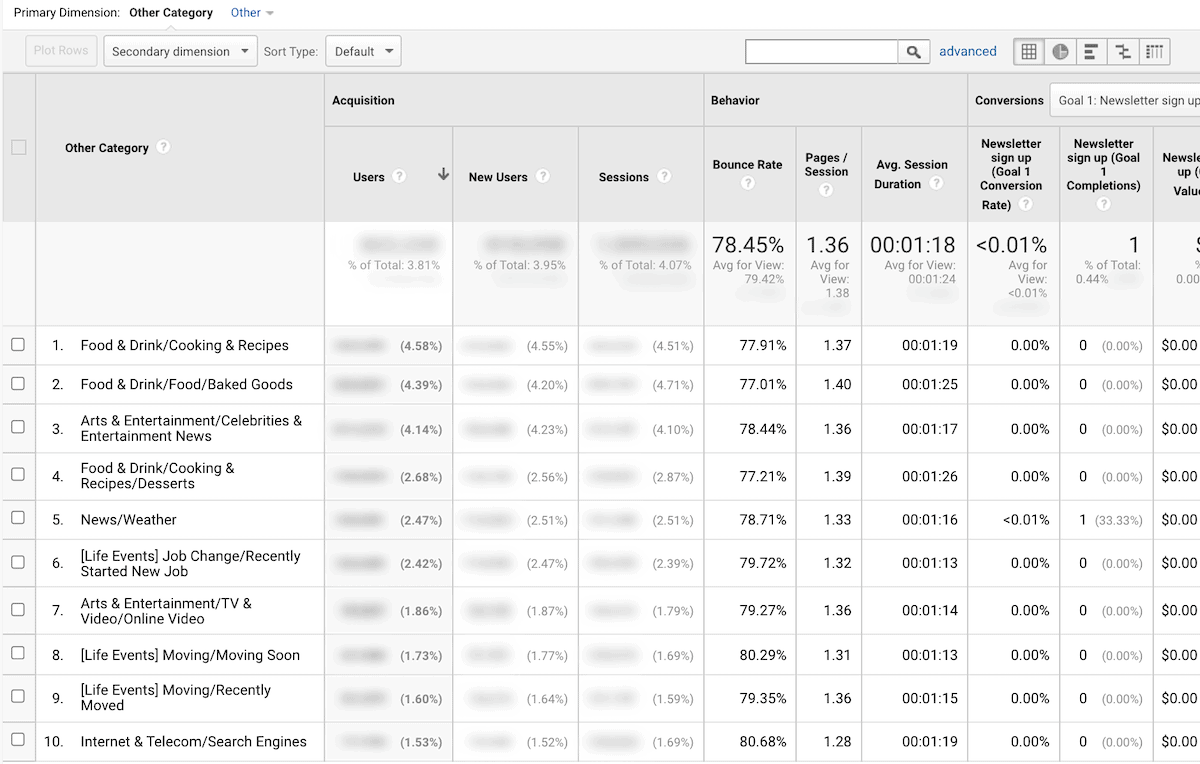1200x764 pixels.
Task: Switch to data table view
Action: point(1029,51)
